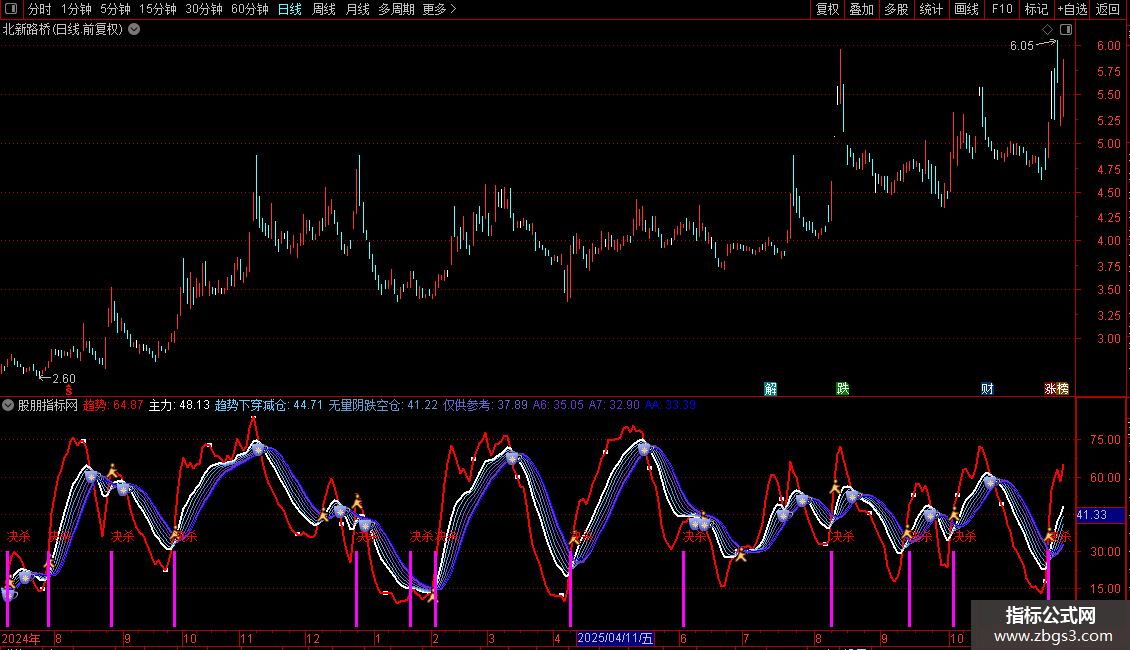Select the 日线 daily tab
Viewport: 1130px width, 650px height.
[290, 9]
